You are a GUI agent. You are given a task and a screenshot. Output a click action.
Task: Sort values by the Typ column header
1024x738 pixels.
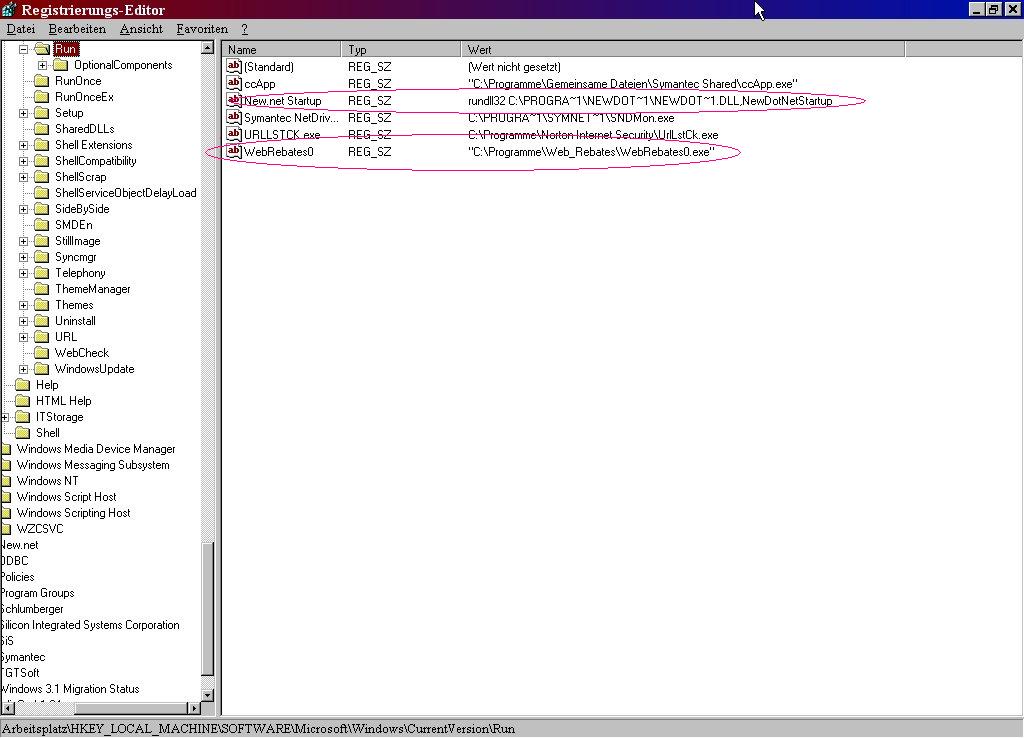[401, 50]
